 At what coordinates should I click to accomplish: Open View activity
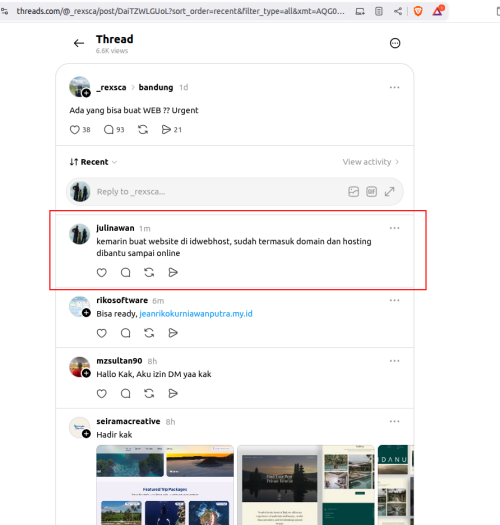click(x=371, y=162)
